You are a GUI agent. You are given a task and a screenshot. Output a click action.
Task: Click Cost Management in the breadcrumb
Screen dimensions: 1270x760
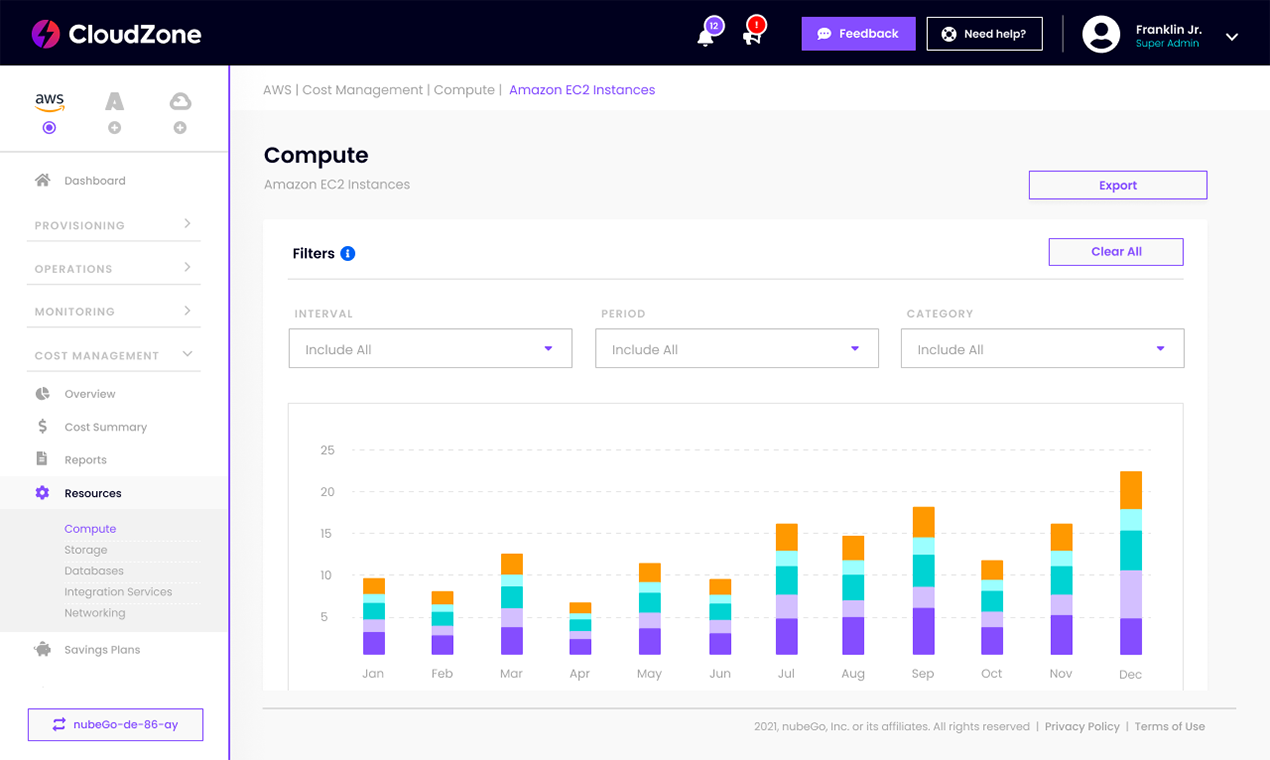coord(362,90)
